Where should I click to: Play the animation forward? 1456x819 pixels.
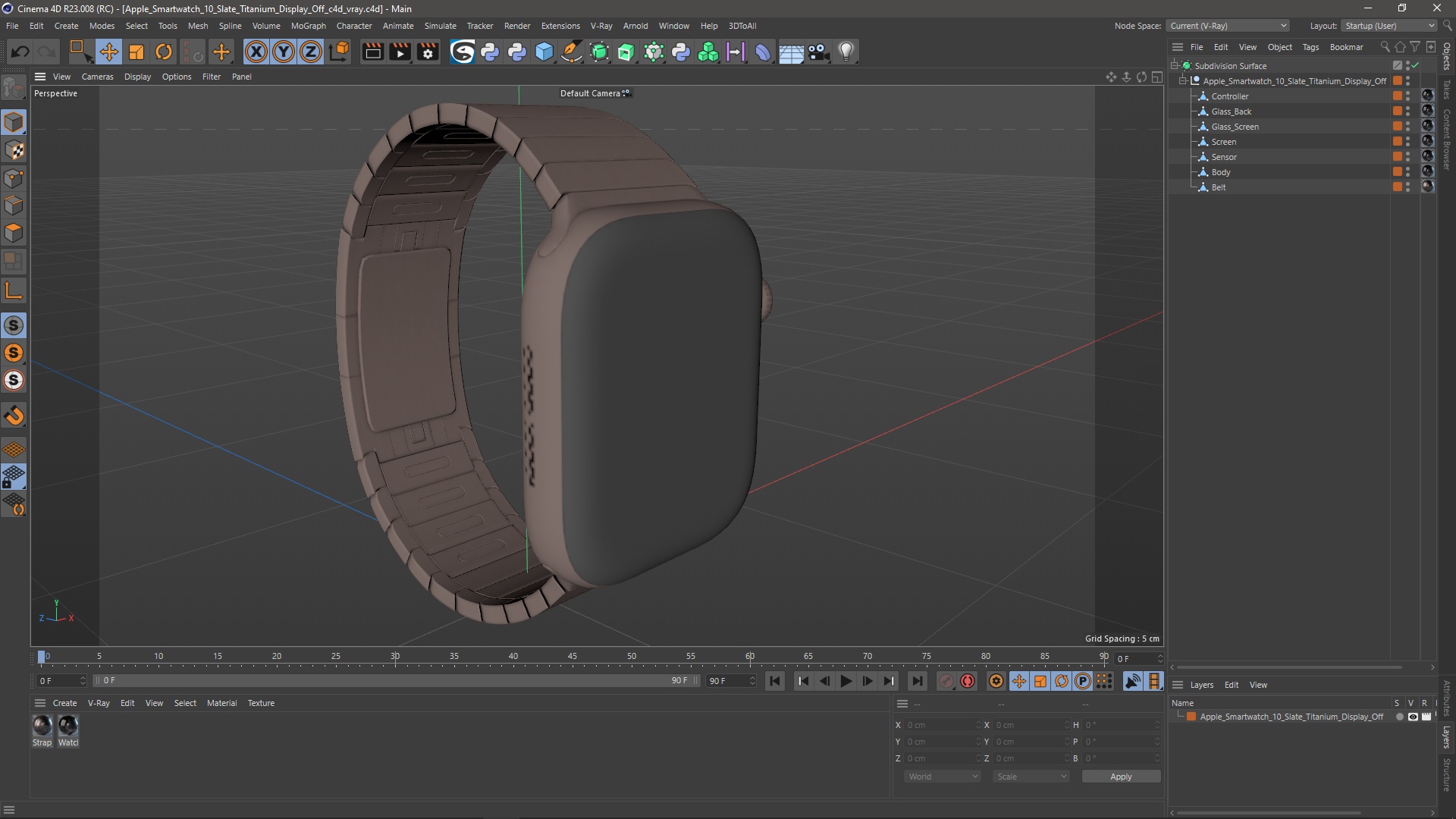coord(846,681)
